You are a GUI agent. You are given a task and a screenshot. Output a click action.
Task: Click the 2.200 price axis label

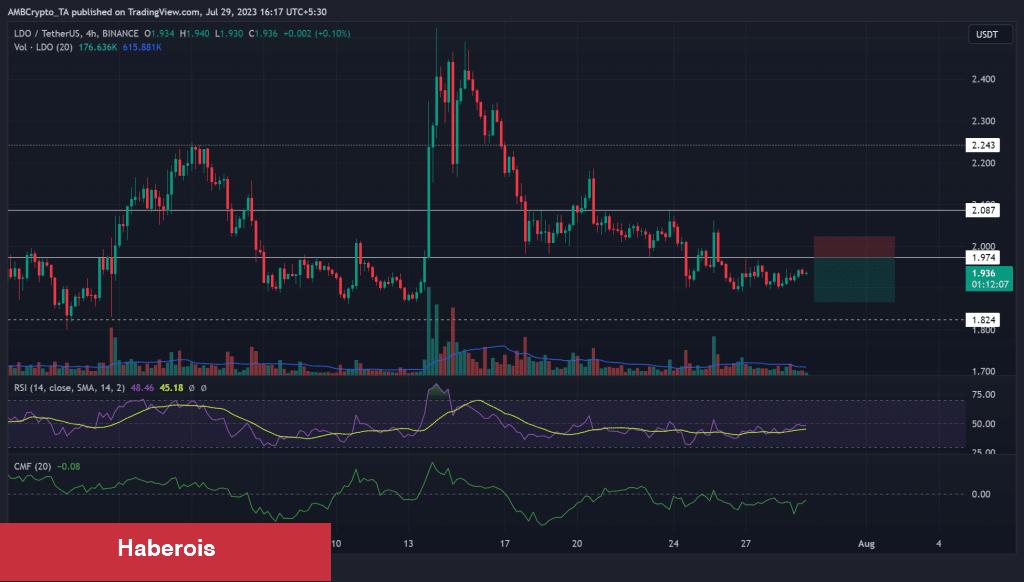tap(984, 163)
